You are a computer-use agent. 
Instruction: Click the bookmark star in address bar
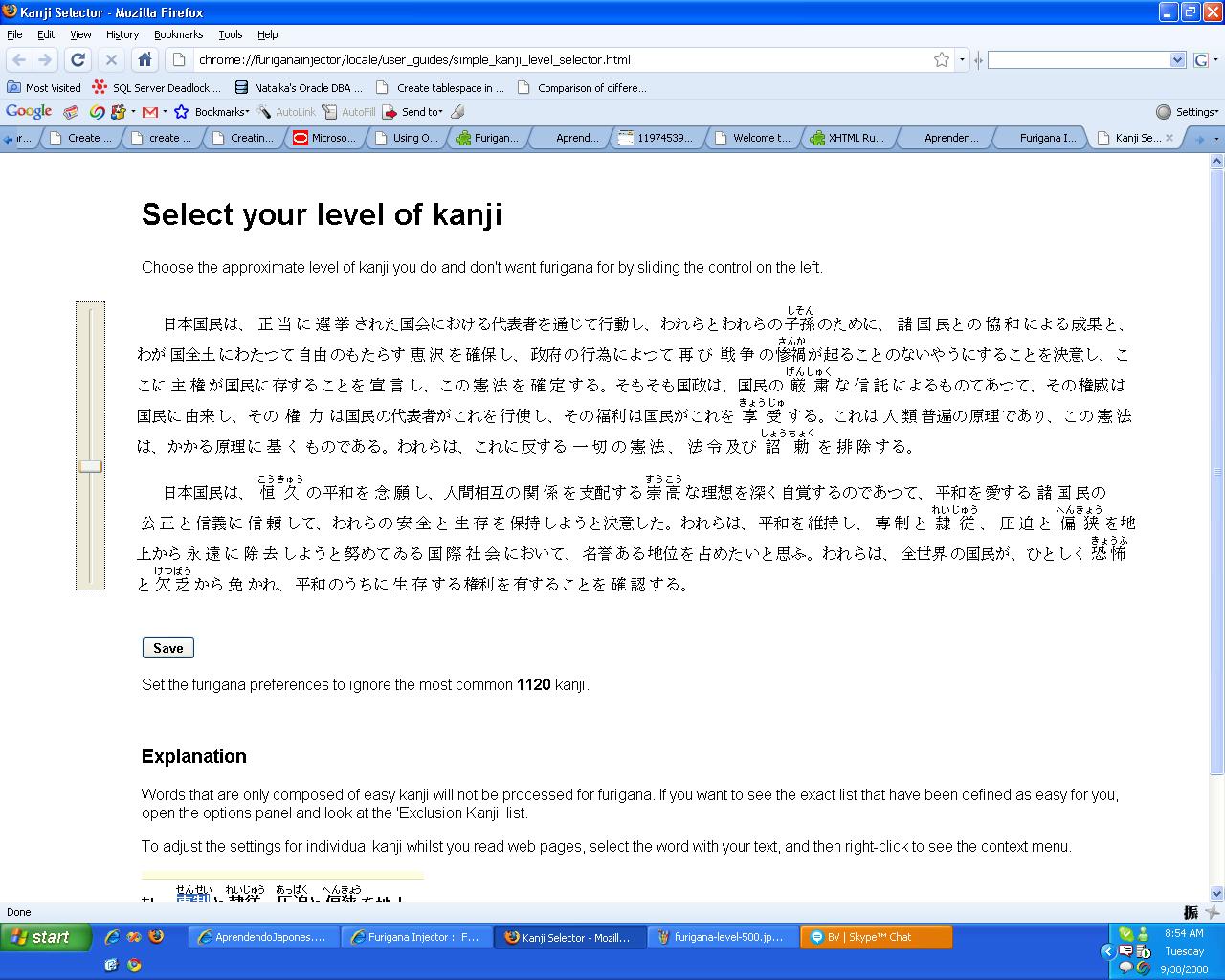coord(942,59)
